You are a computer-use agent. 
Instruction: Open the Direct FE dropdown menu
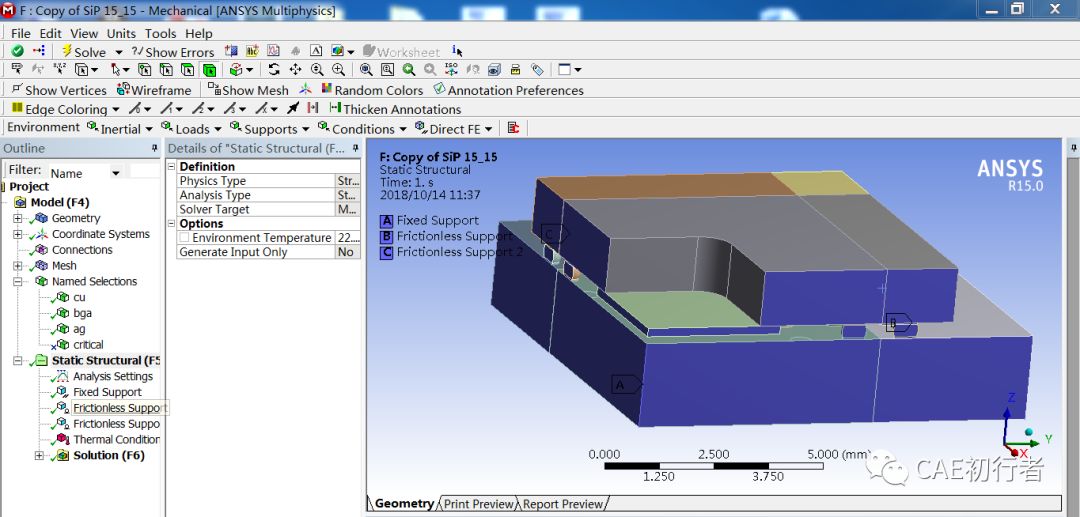(454, 129)
